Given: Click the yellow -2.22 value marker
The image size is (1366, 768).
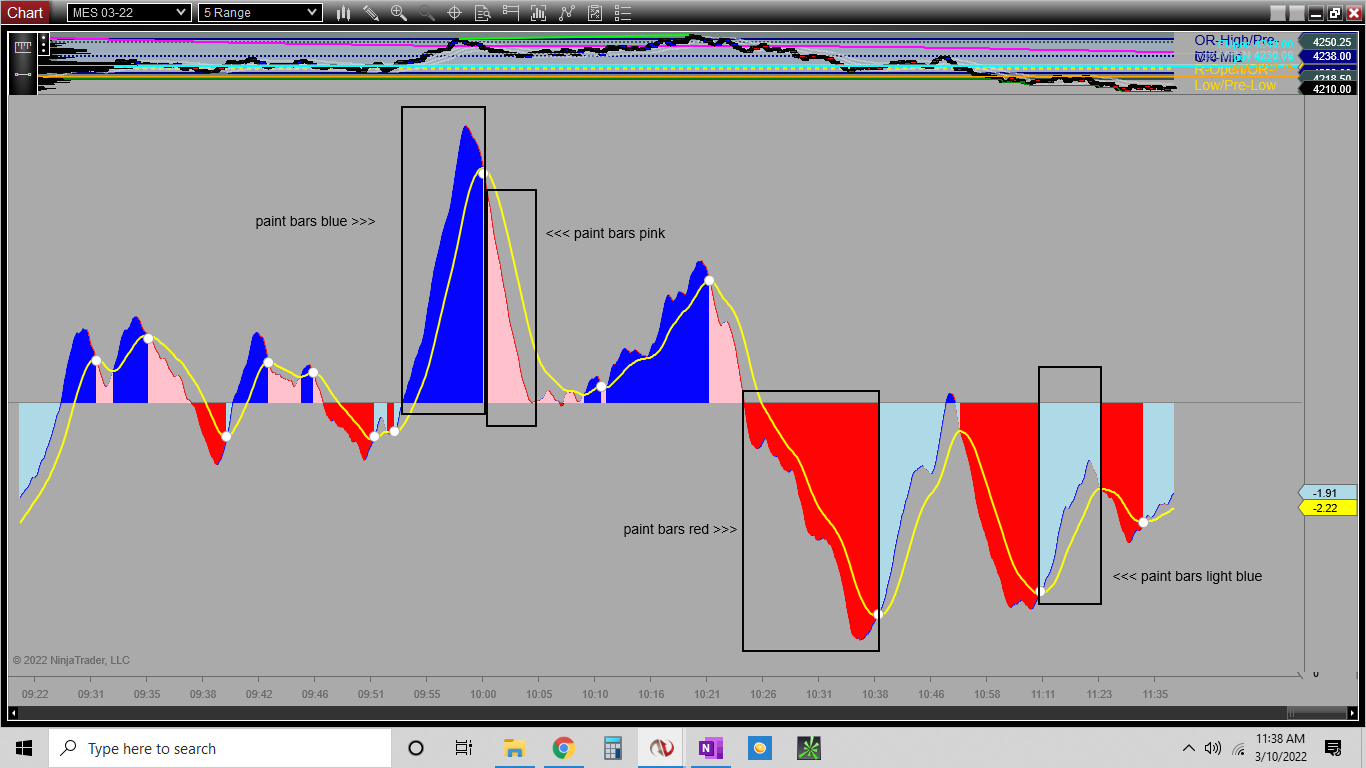Looking at the screenshot, I should pos(1325,508).
